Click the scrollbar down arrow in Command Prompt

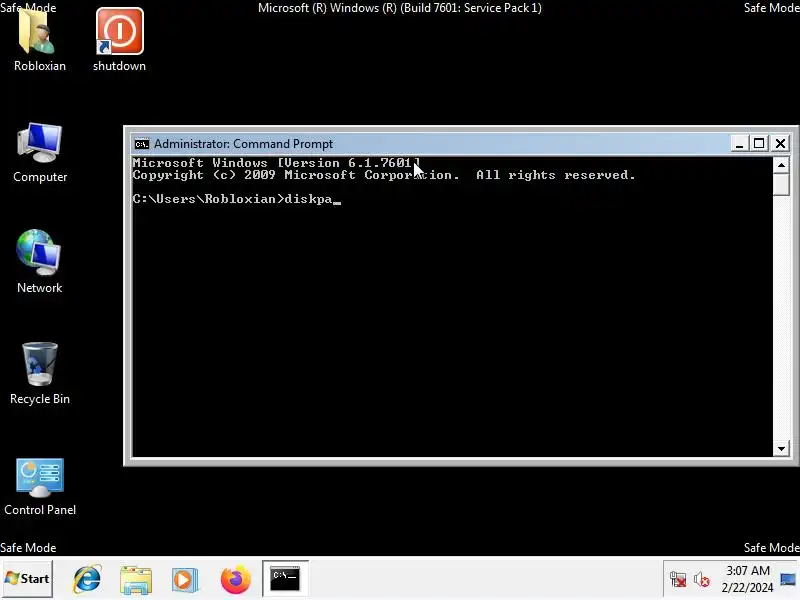click(x=781, y=448)
